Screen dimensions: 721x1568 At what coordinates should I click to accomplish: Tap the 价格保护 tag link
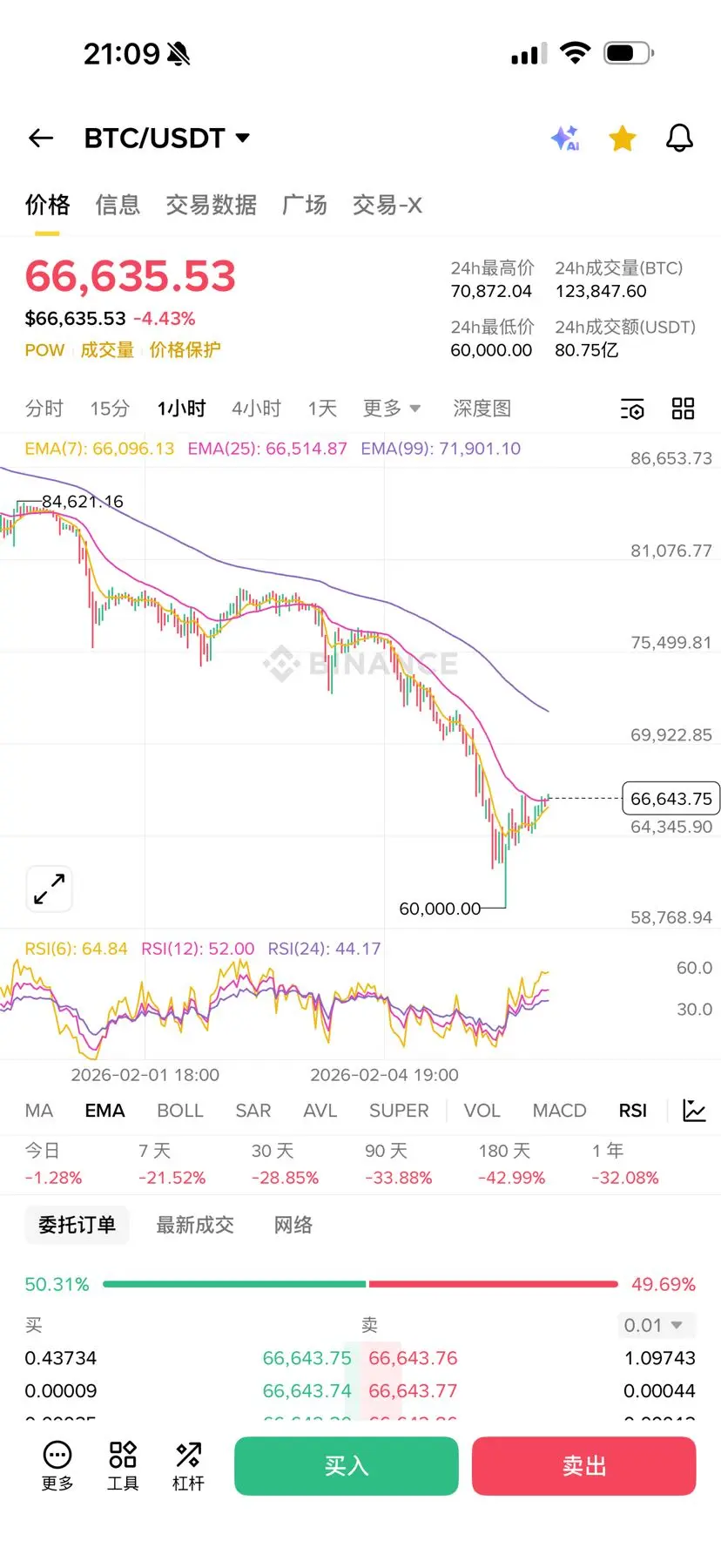click(185, 350)
